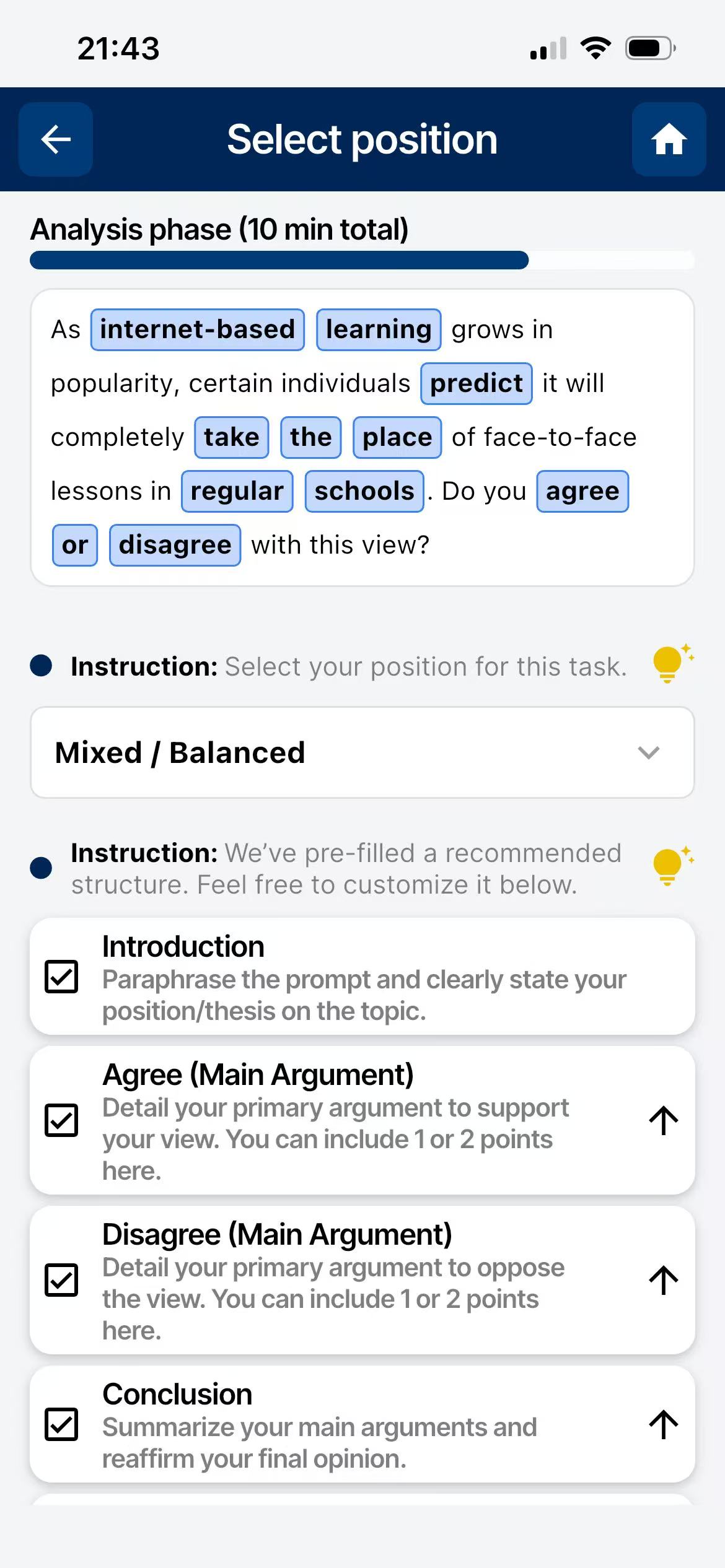The height and width of the screenshot is (1568, 725).
Task: Tap the highlighted keyword "schools"
Action: coord(364,491)
